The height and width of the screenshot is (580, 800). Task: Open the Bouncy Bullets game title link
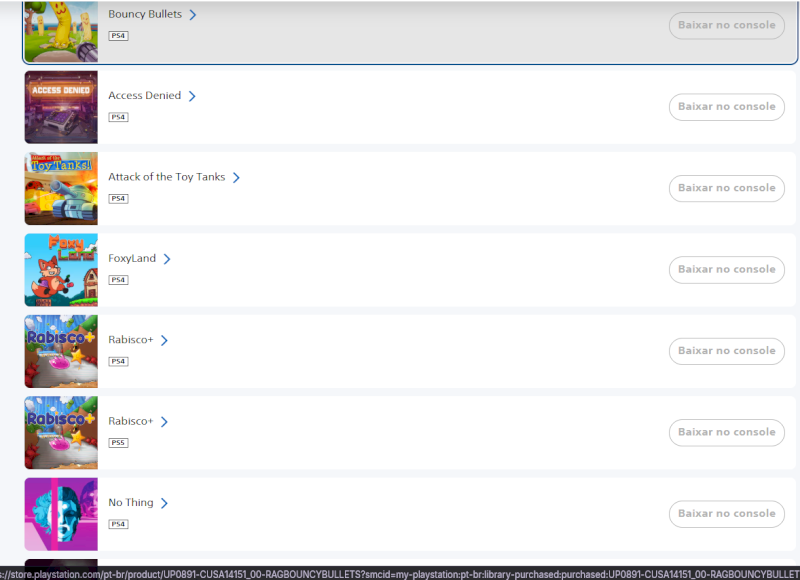[x=145, y=14]
